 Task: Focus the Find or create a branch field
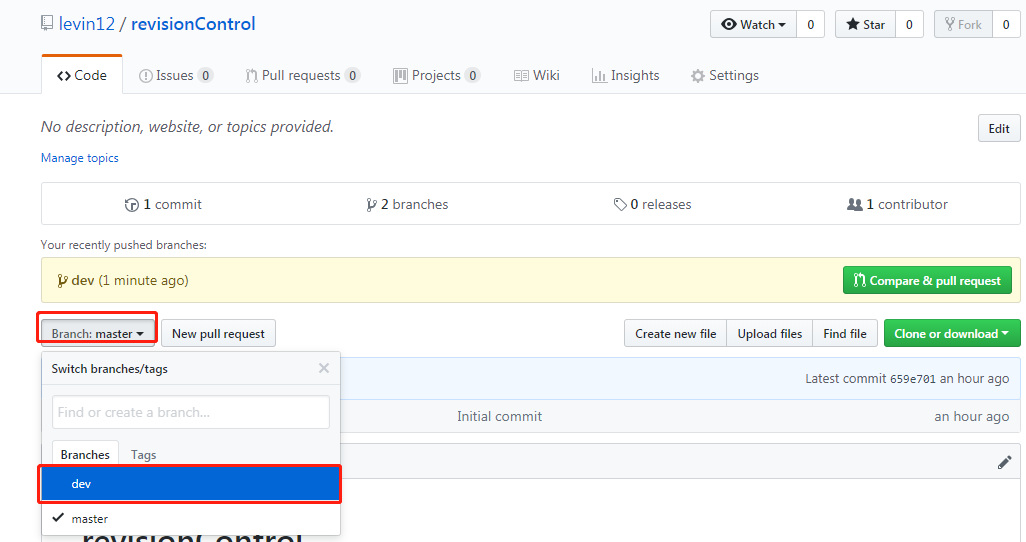190,412
